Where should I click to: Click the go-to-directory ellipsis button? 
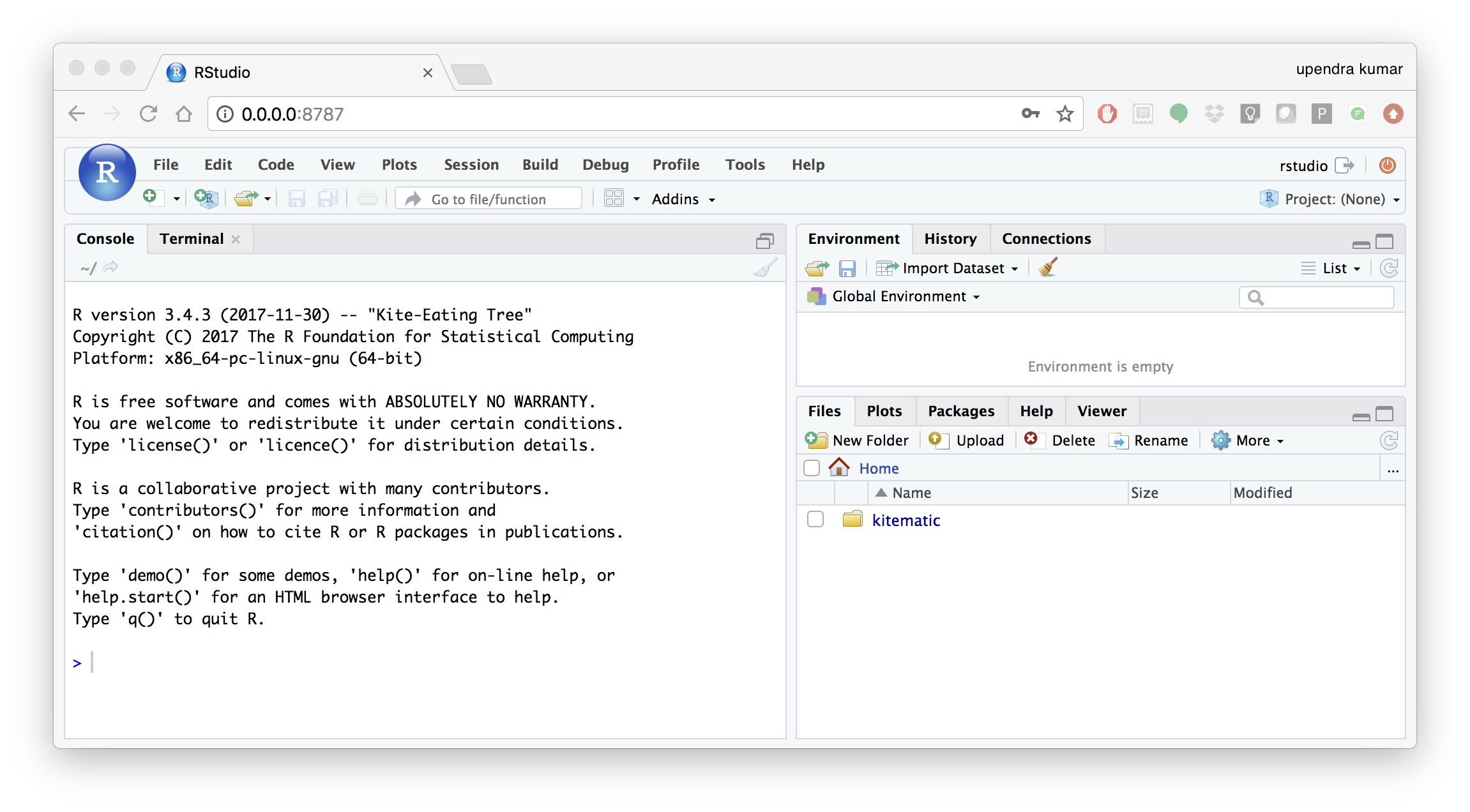[1393, 471]
